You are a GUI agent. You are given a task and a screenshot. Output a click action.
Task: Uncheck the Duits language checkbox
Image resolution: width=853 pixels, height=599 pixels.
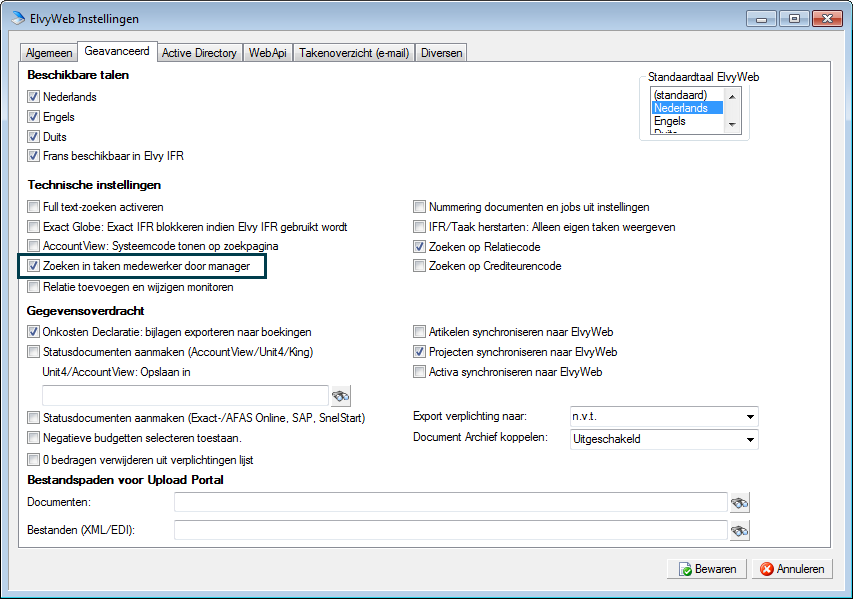click(34, 137)
